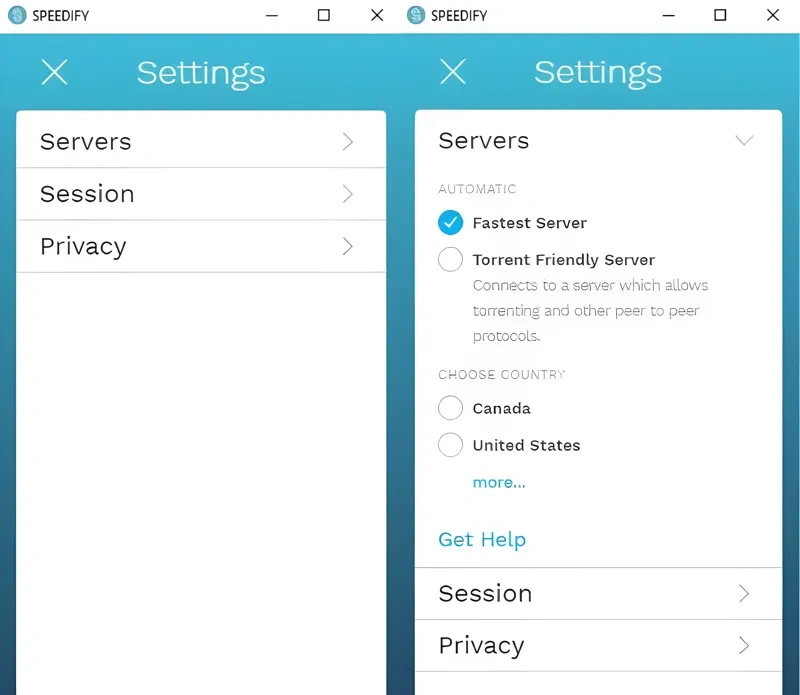Click the checkmark icon next to Fastest Server
Viewport: 800px width, 695px height.
(x=450, y=222)
